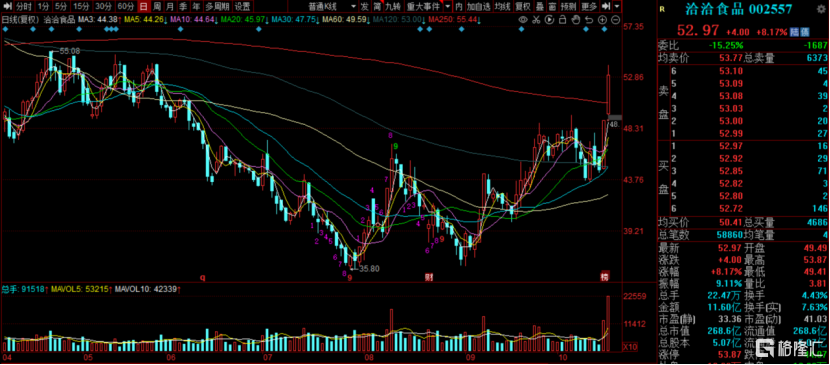Viewport: 830px width, 365px height.
Task: Open the 普通K线 chart type dropdown
Action: 332,6
